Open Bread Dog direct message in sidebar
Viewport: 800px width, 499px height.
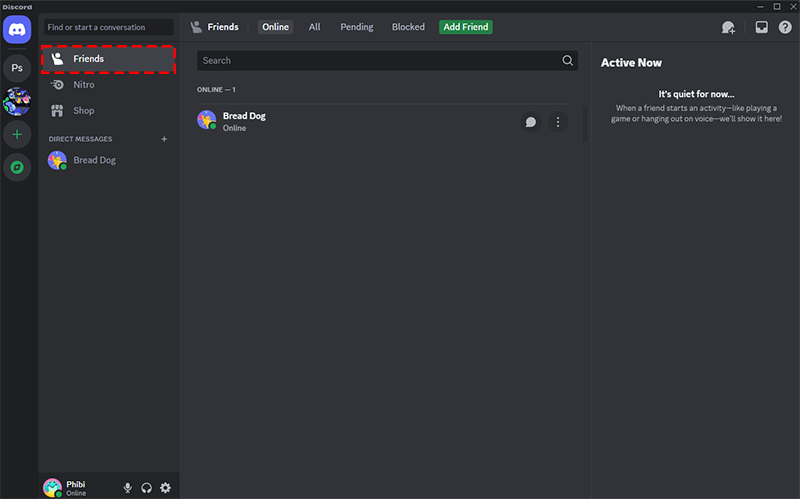click(x=94, y=160)
